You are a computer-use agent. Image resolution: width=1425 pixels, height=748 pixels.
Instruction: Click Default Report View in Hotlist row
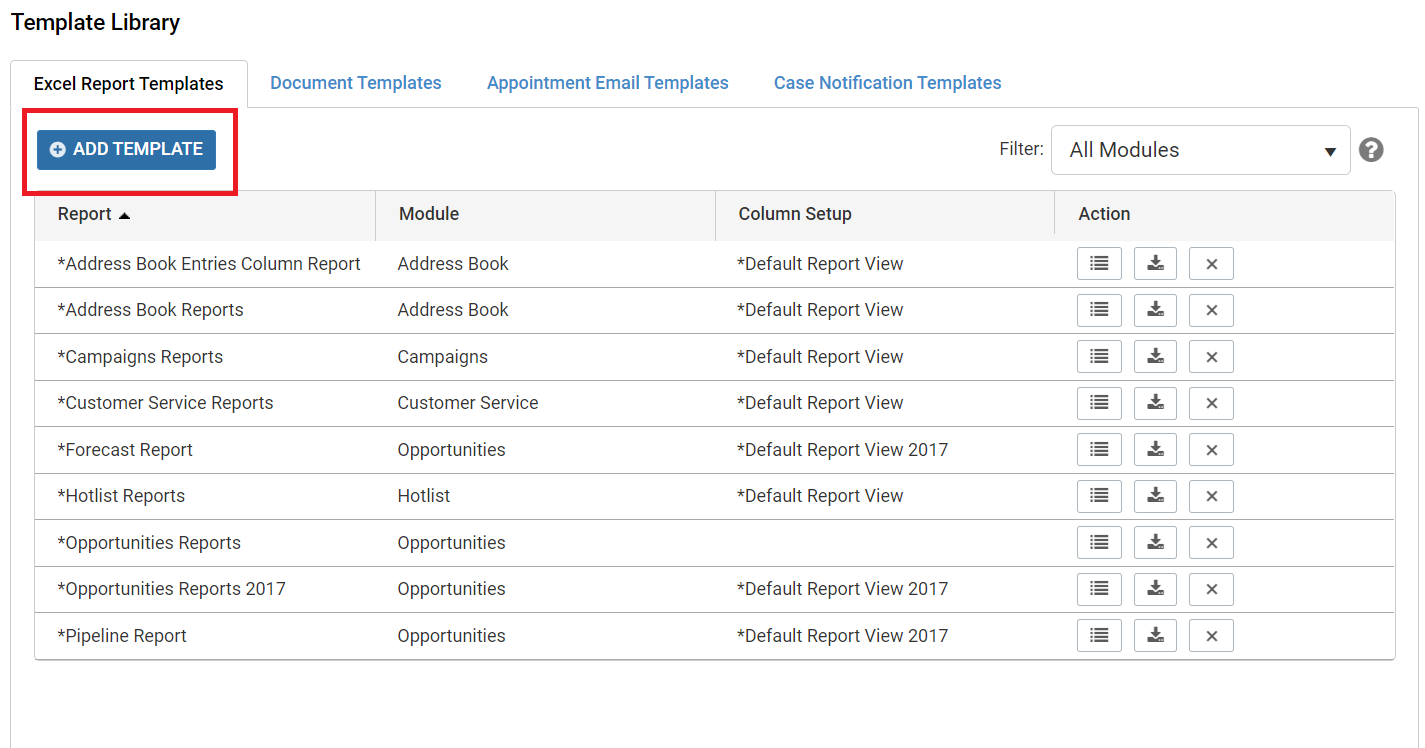(820, 496)
